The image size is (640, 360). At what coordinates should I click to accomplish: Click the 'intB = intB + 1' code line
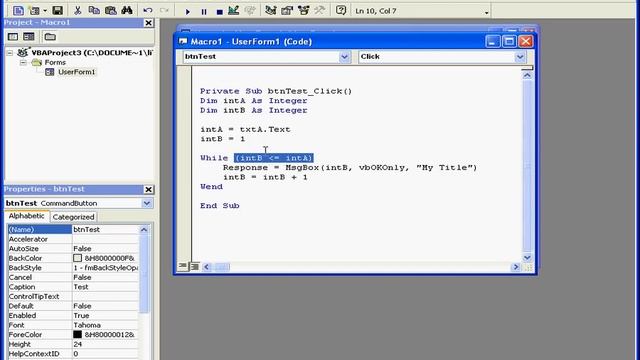265,177
